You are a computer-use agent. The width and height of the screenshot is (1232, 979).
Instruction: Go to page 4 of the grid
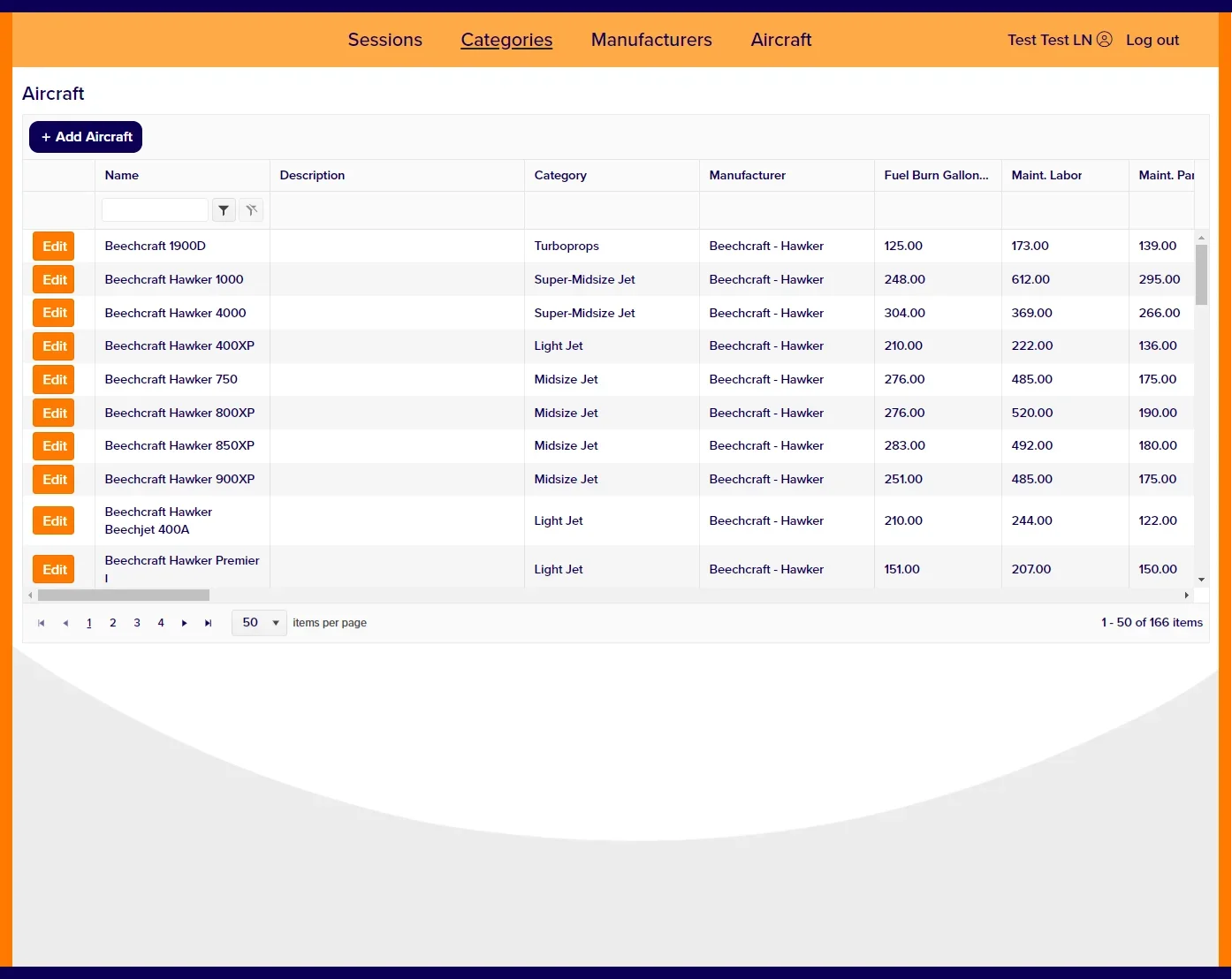click(x=161, y=623)
